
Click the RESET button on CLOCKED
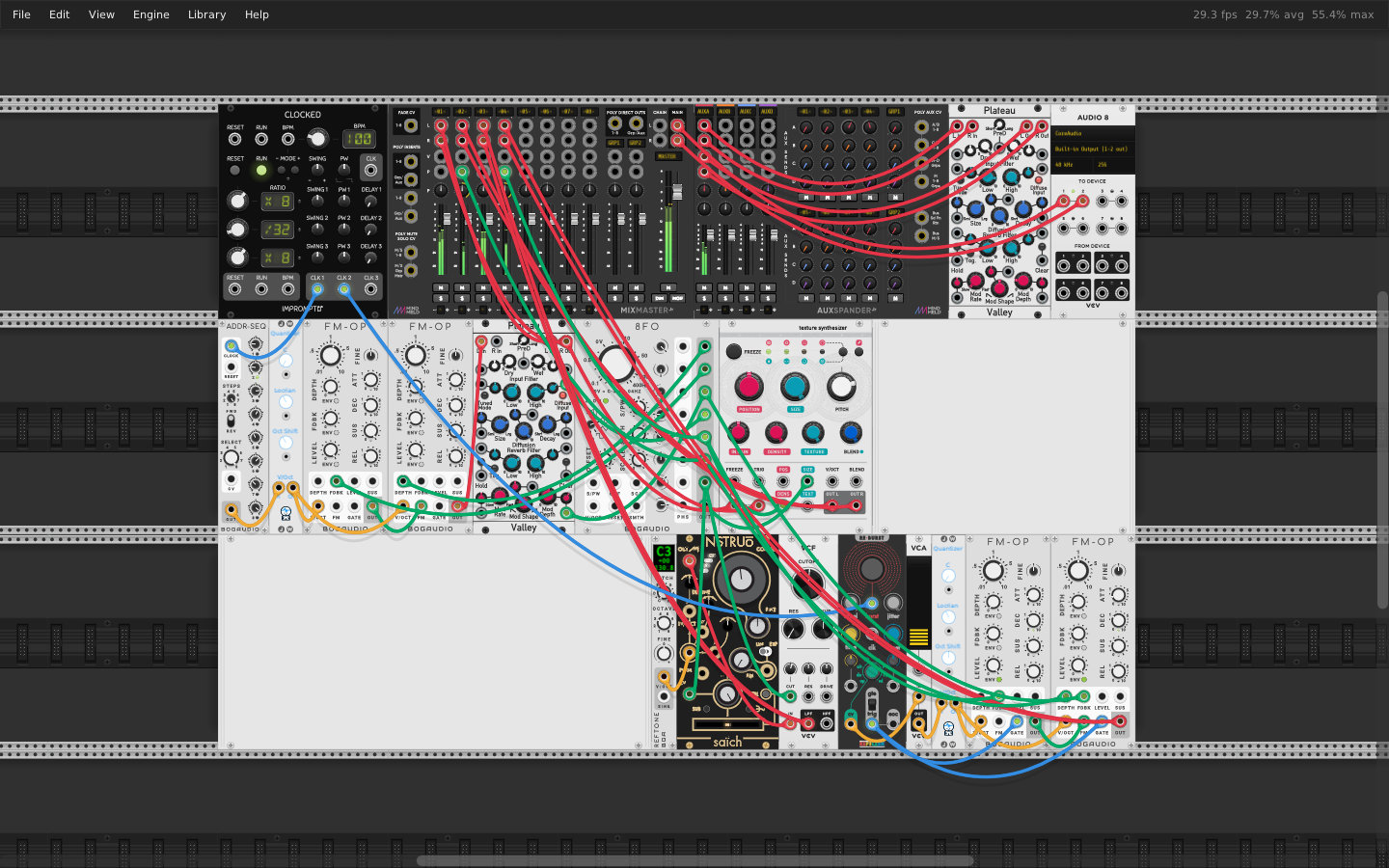(x=235, y=171)
